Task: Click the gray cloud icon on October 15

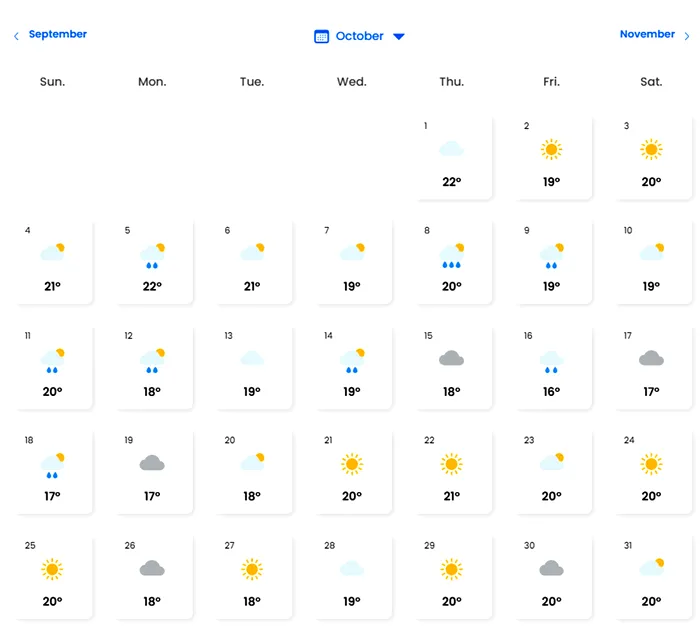Action: (x=451, y=358)
